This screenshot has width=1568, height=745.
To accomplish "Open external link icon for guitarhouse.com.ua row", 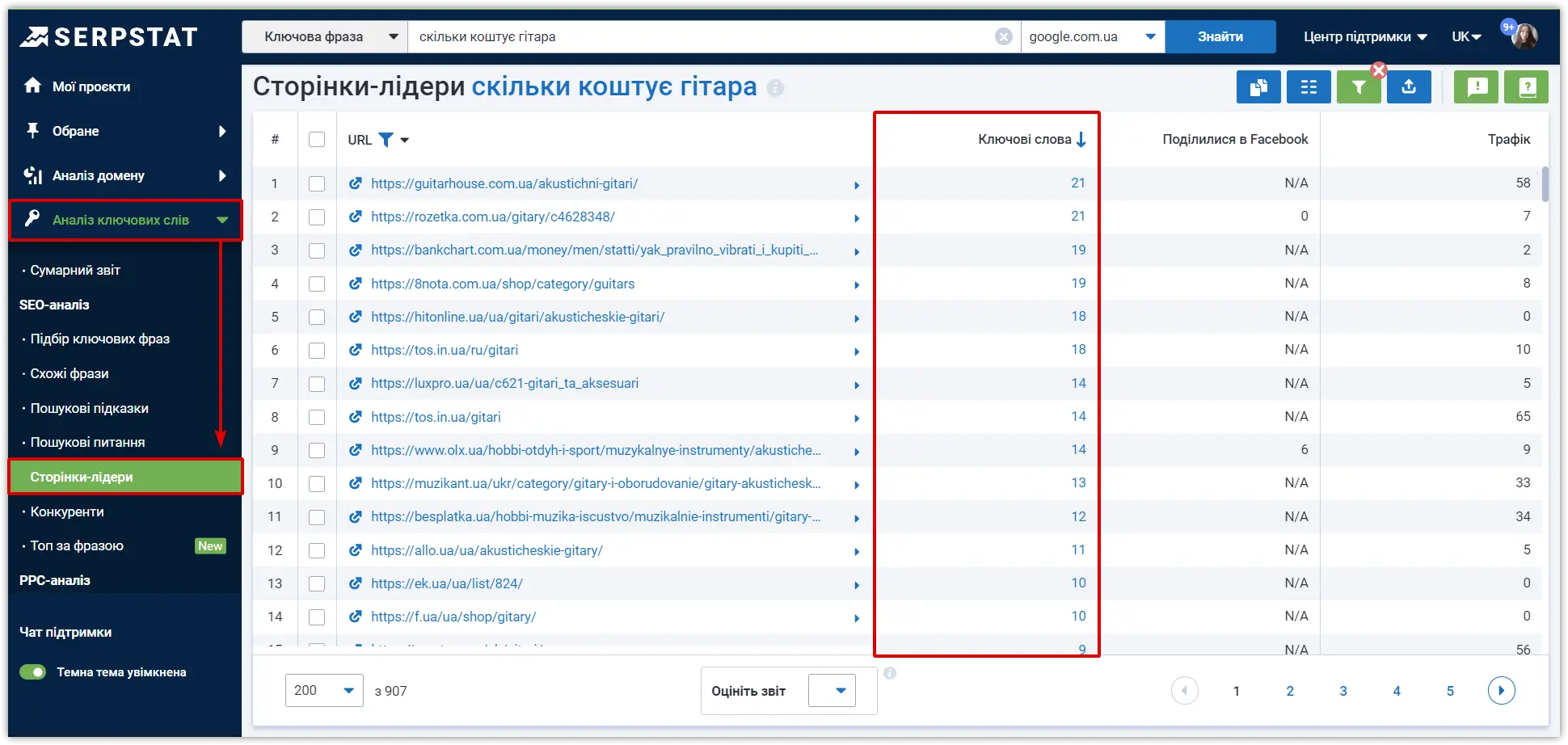I will coord(355,183).
